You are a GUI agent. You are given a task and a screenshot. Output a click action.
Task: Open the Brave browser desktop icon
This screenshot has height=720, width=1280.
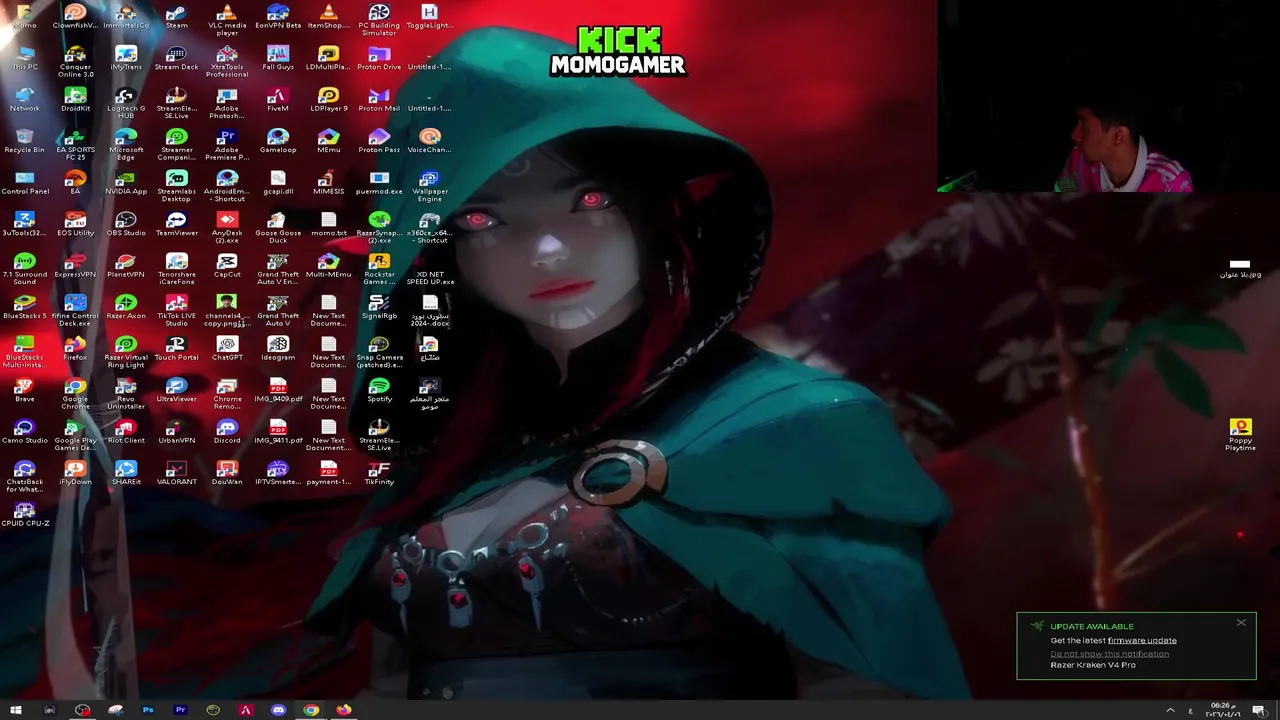tap(25, 390)
